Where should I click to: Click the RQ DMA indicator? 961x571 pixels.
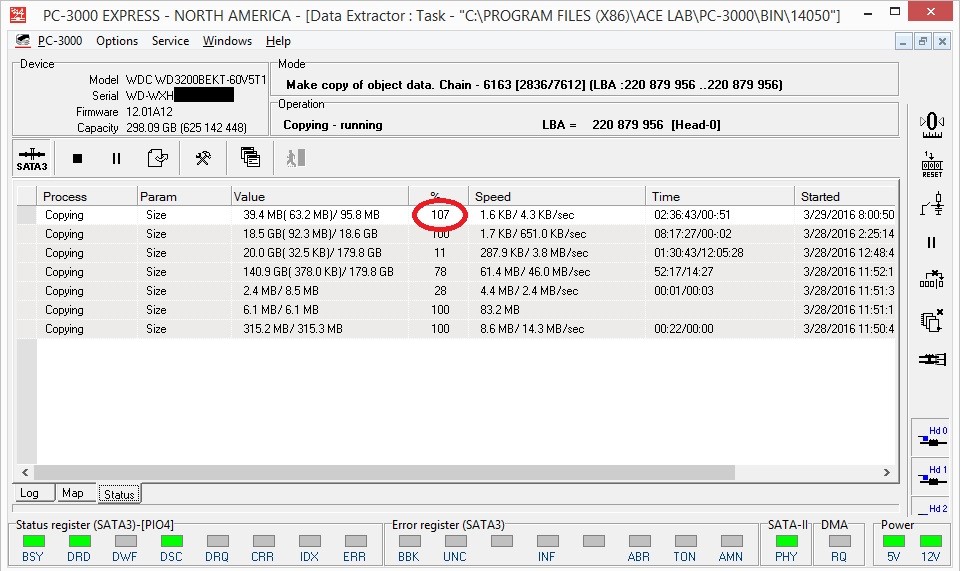pyautogui.click(x=840, y=541)
